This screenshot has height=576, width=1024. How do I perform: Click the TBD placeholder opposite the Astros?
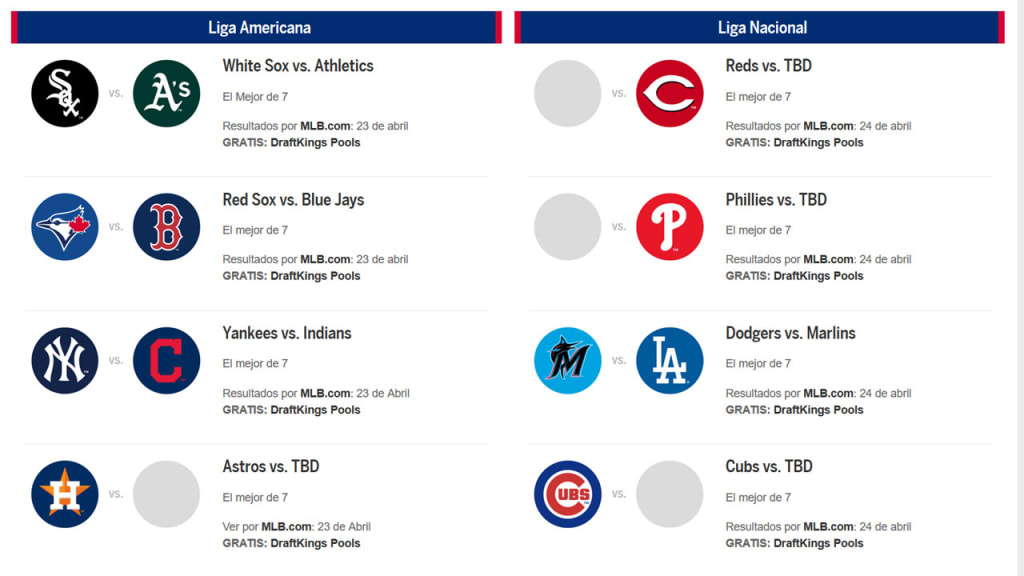pos(166,494)
